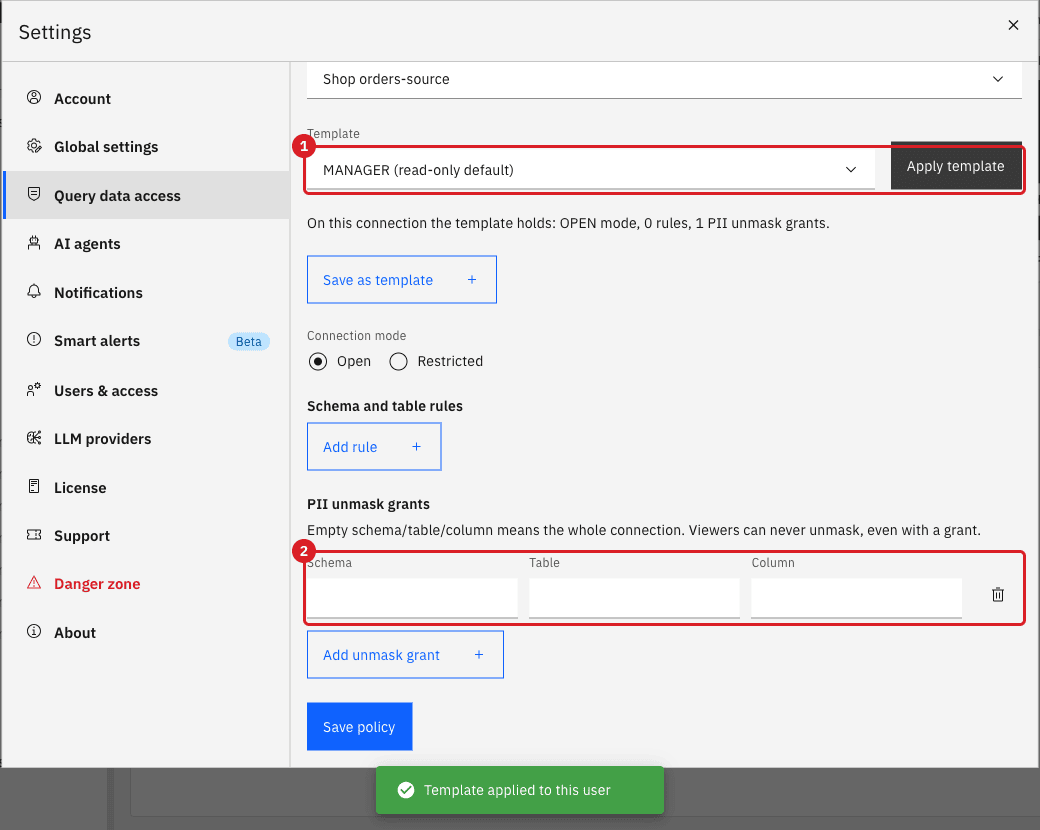Click Add rule button

pyautogui.click(x=374, y=447)
